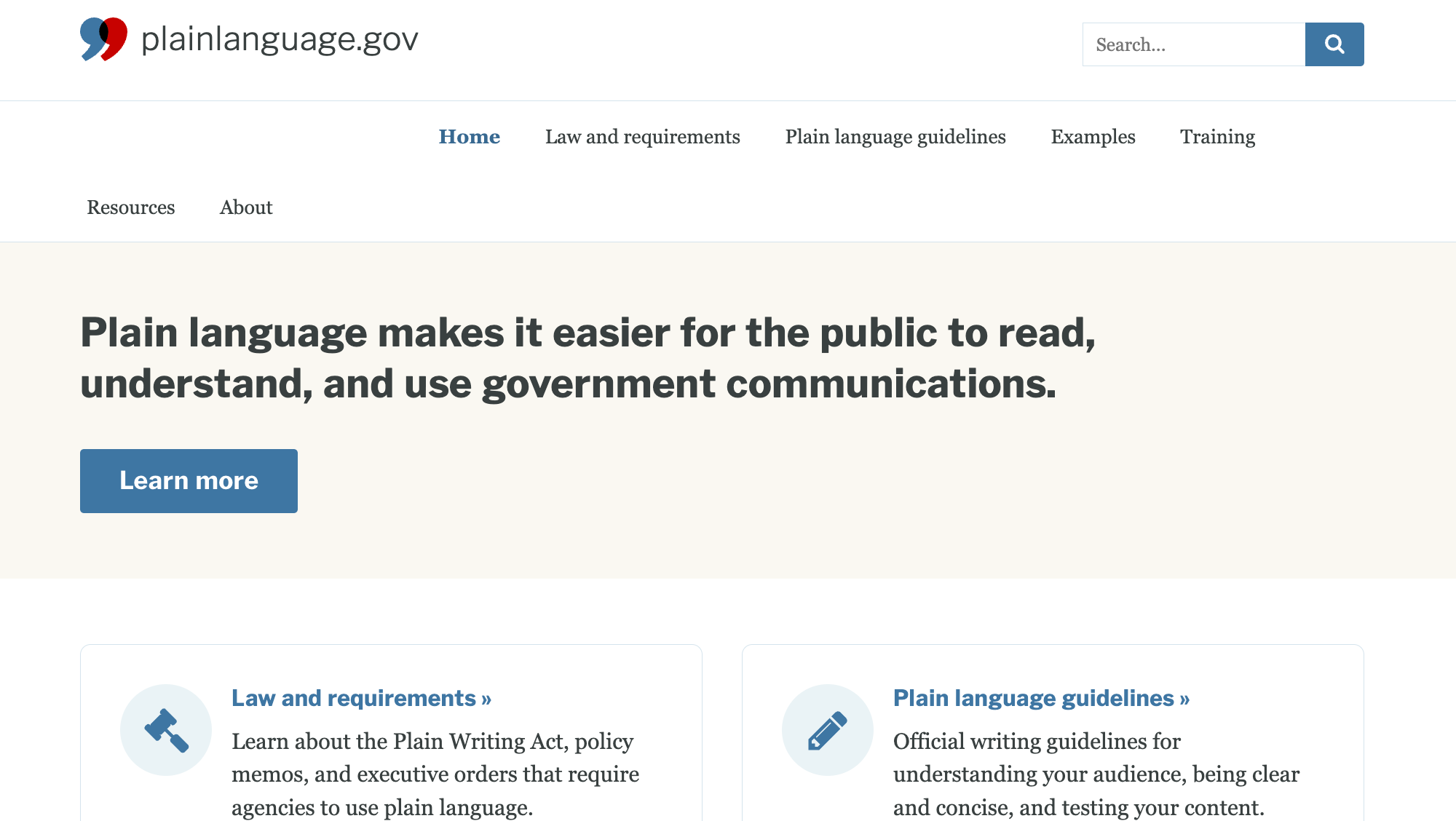Click the plainlanguage.gov quotation mark logo

click(103, 39)
